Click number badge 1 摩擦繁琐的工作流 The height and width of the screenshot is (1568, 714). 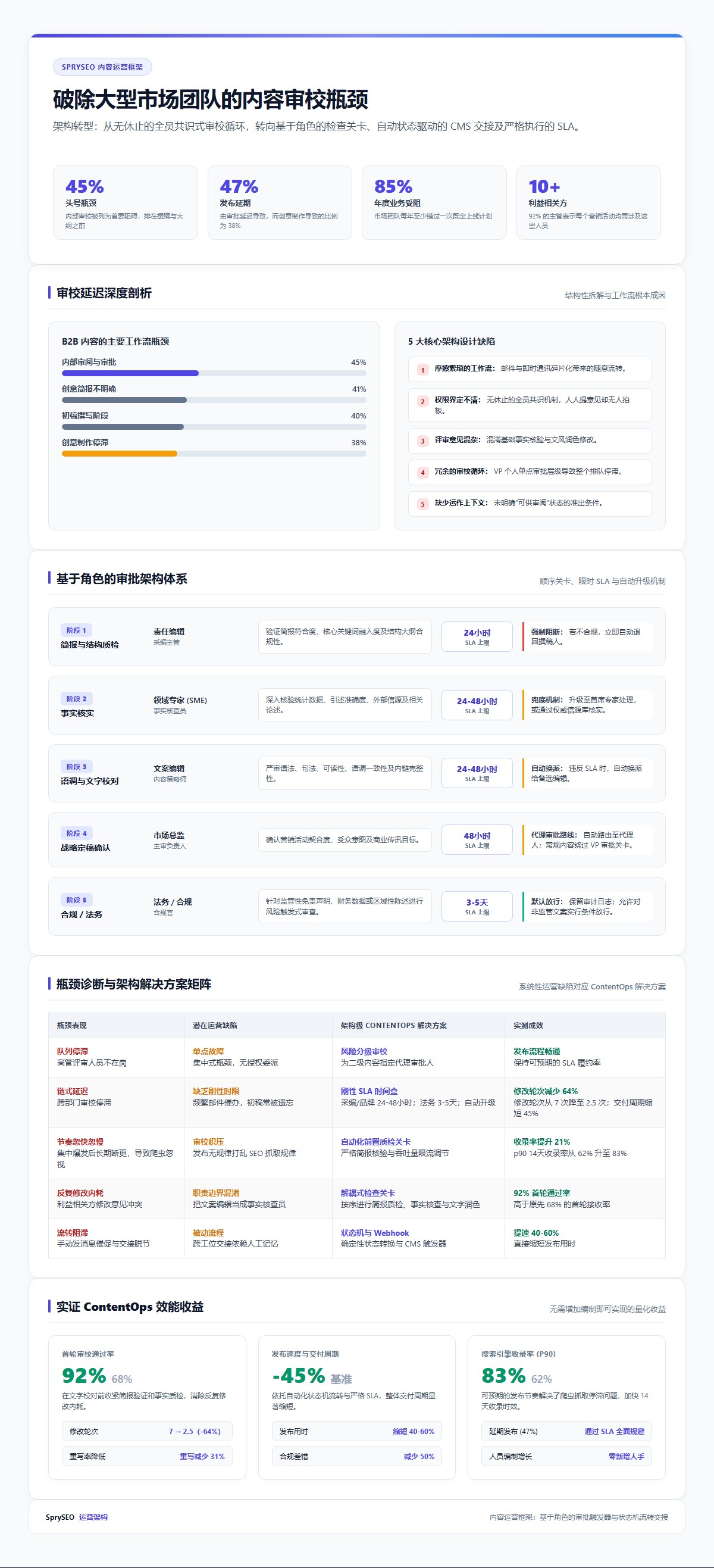tap(422, 370)
